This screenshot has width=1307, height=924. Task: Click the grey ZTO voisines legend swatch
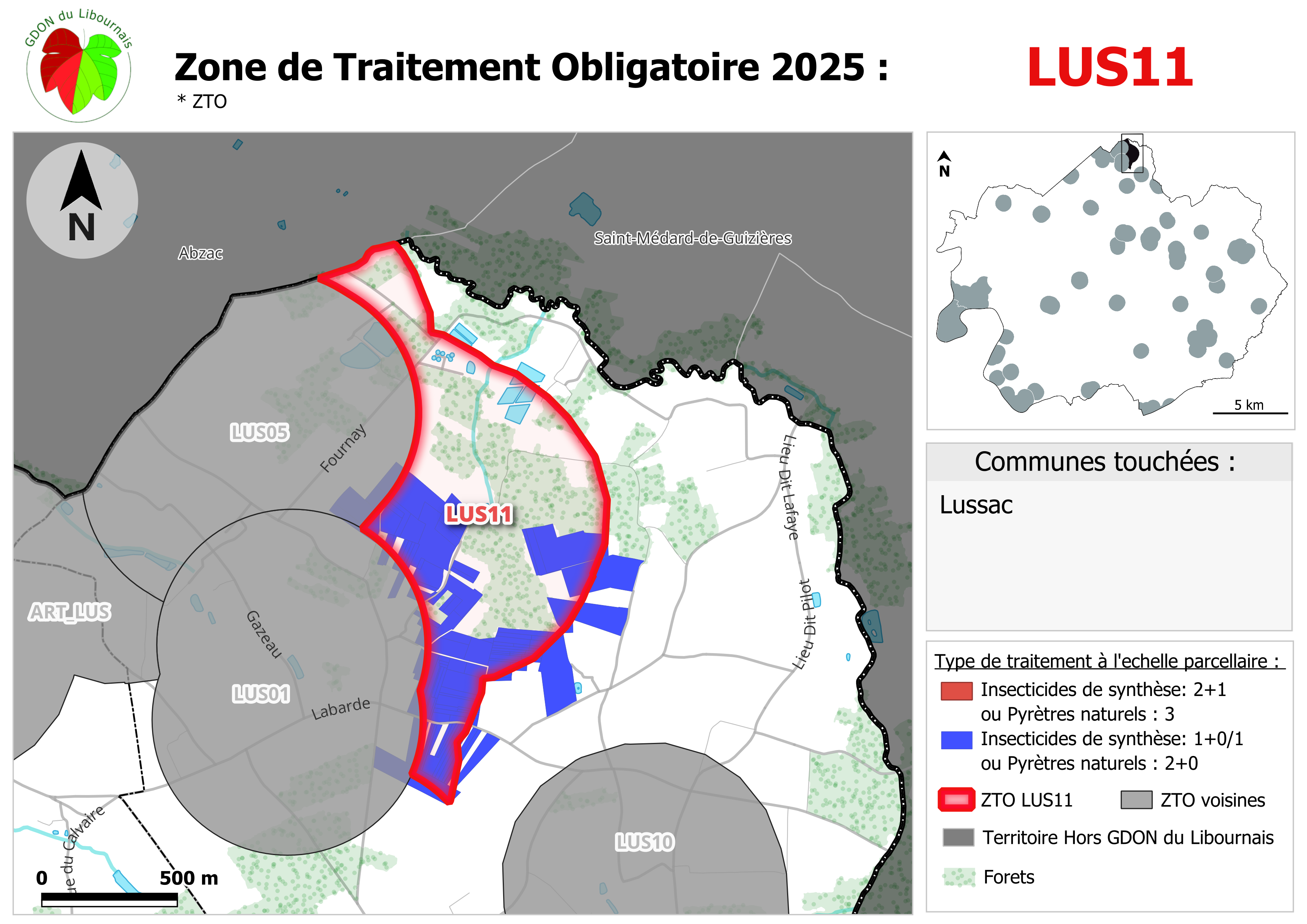(1136, 800)
